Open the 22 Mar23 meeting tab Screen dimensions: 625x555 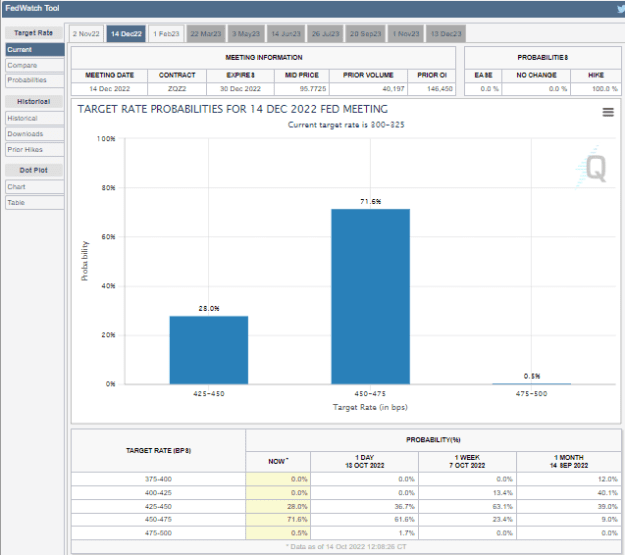[x=206, y=34]
